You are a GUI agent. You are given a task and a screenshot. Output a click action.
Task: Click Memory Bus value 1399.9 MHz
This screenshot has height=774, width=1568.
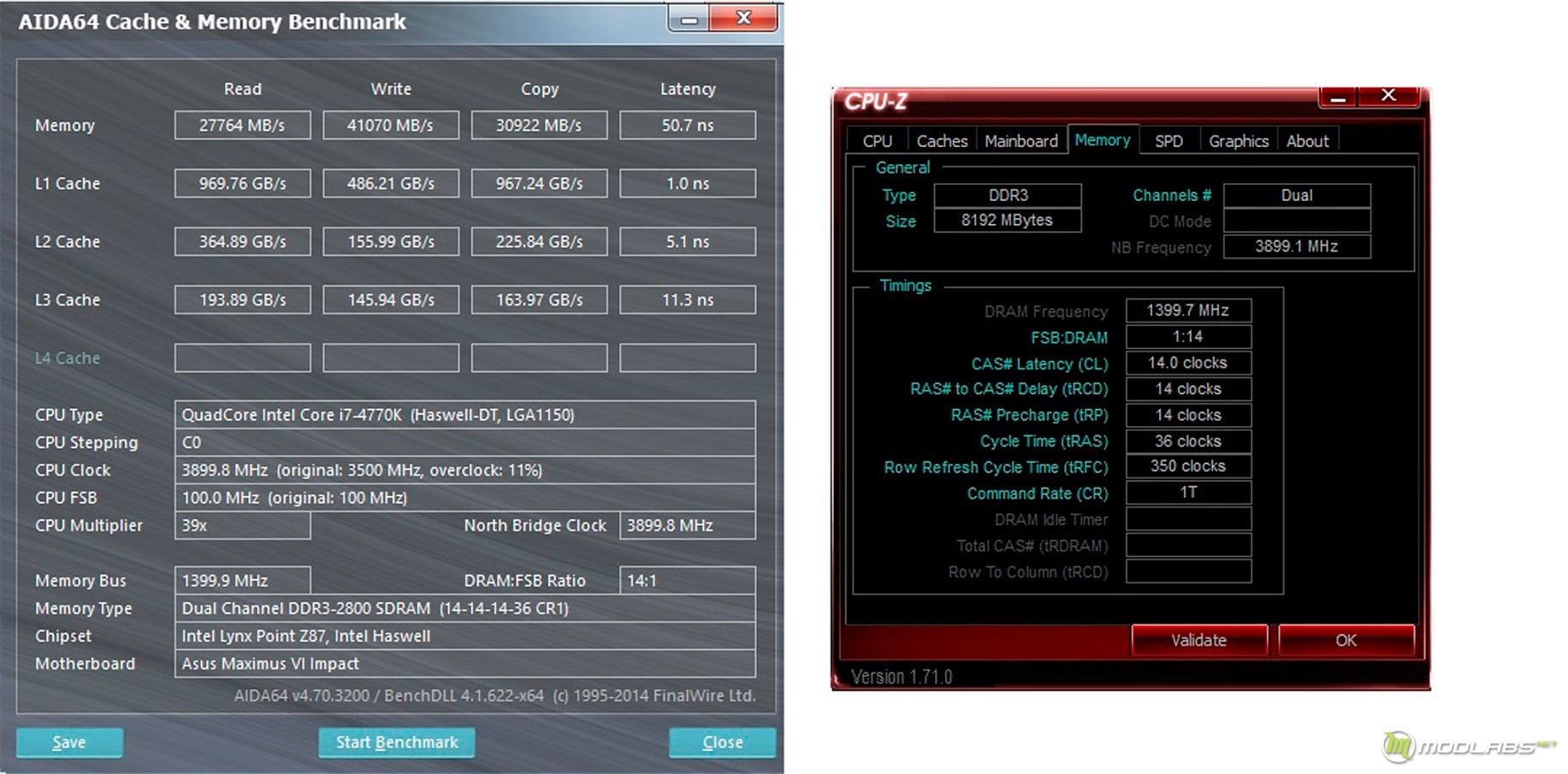coord(243,580)
